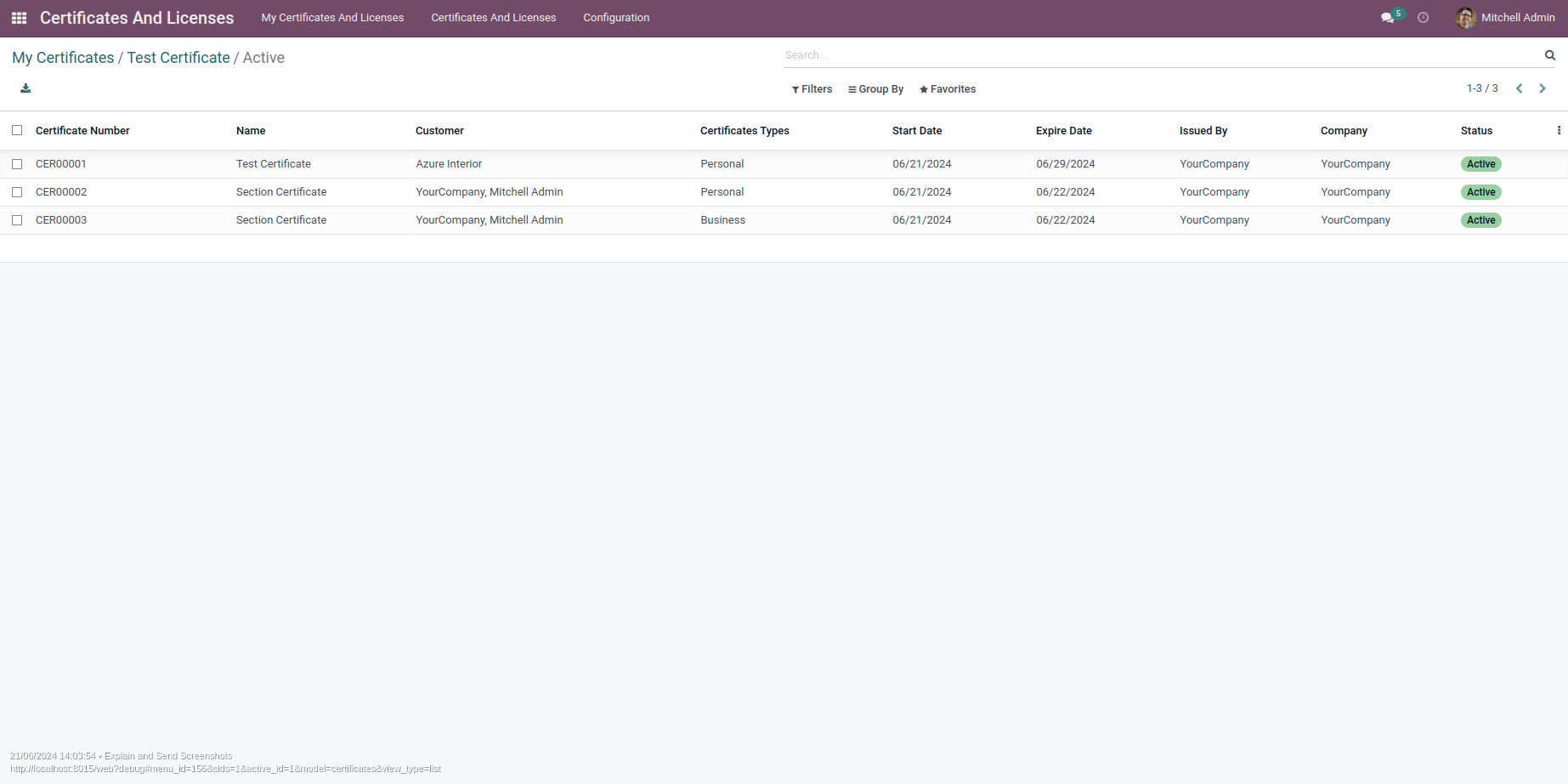Click start date in CER00003 row
The width and height of the screenshot is (1568, 784).
922,220
